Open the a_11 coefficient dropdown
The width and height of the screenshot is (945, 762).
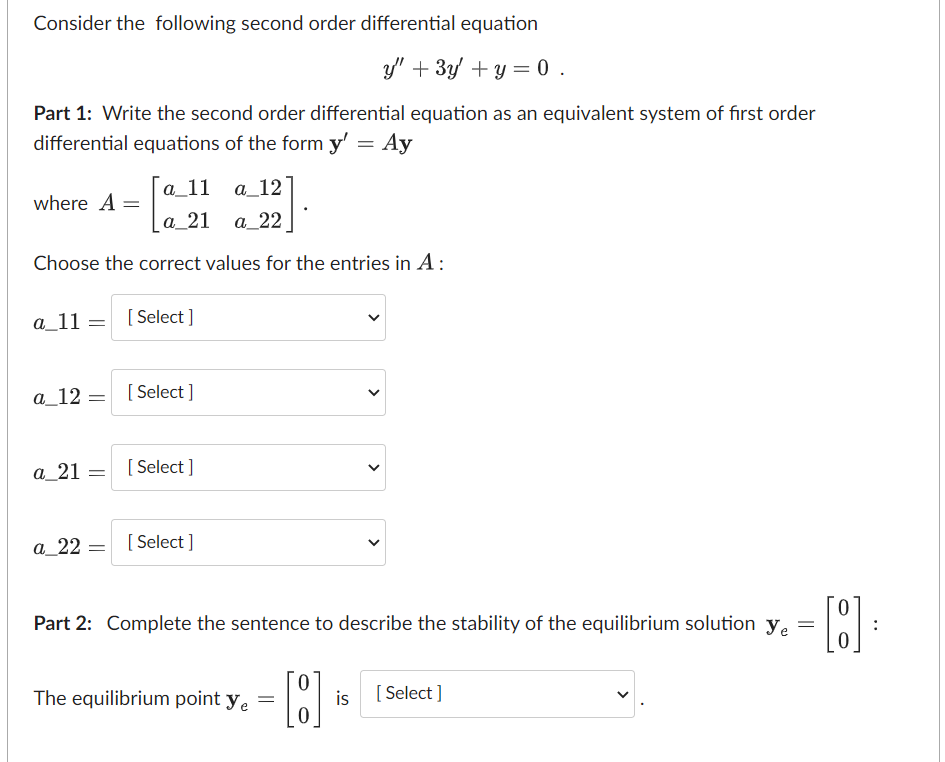[x=248, y=317]
